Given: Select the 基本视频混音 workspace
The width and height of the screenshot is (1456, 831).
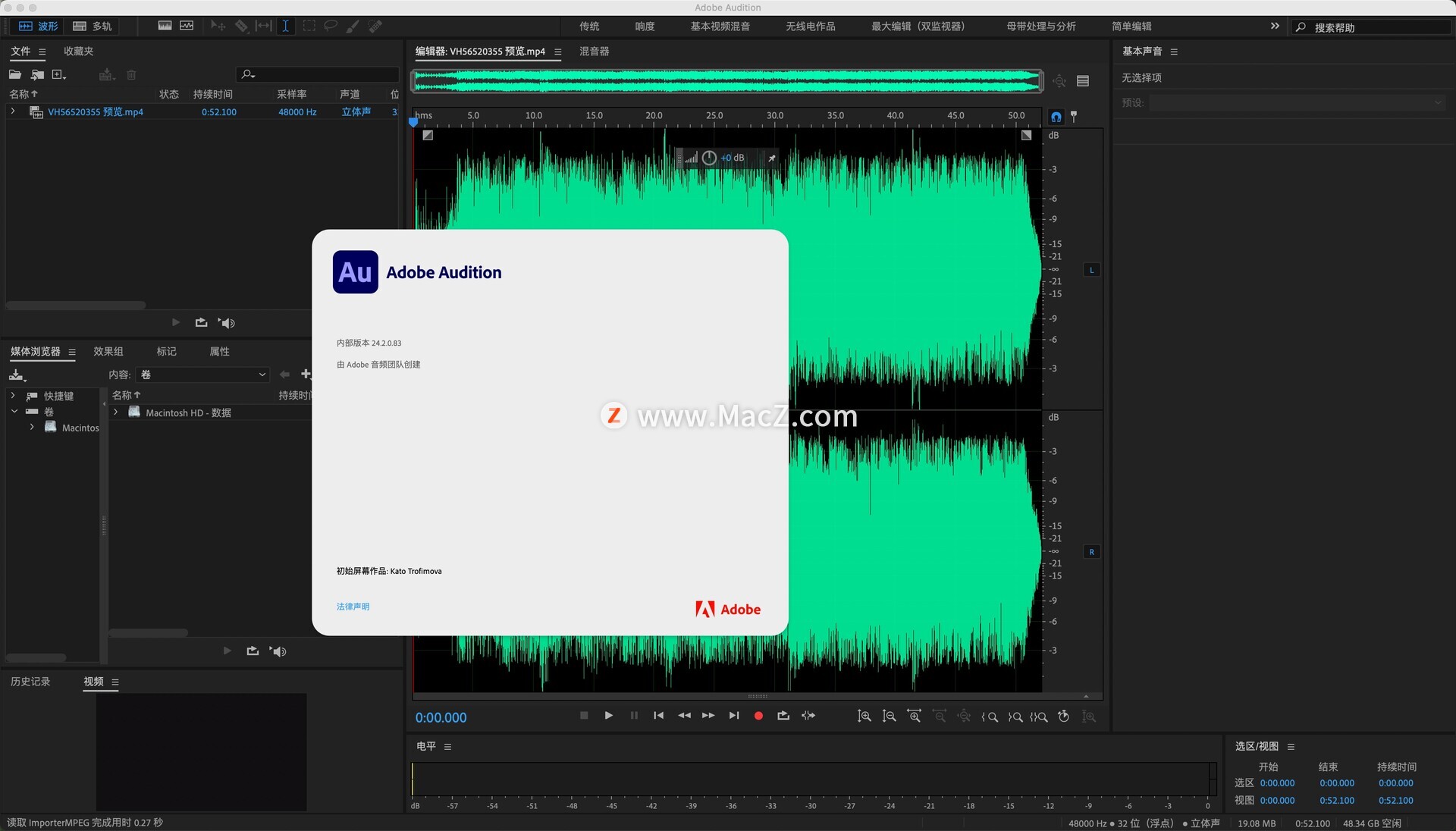Looking at the screenshot, I should point(720,26).
